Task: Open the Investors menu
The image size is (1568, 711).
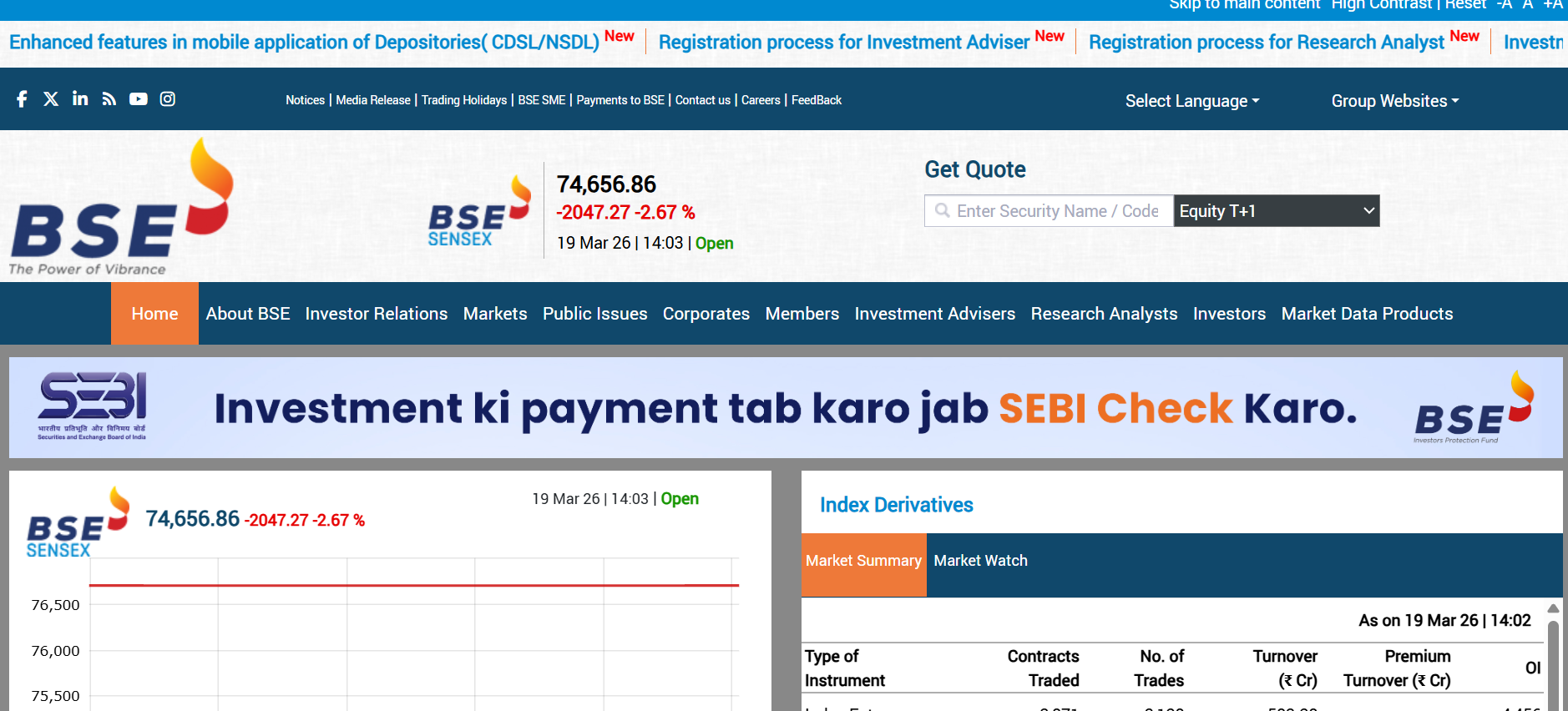Action: 1230,314
